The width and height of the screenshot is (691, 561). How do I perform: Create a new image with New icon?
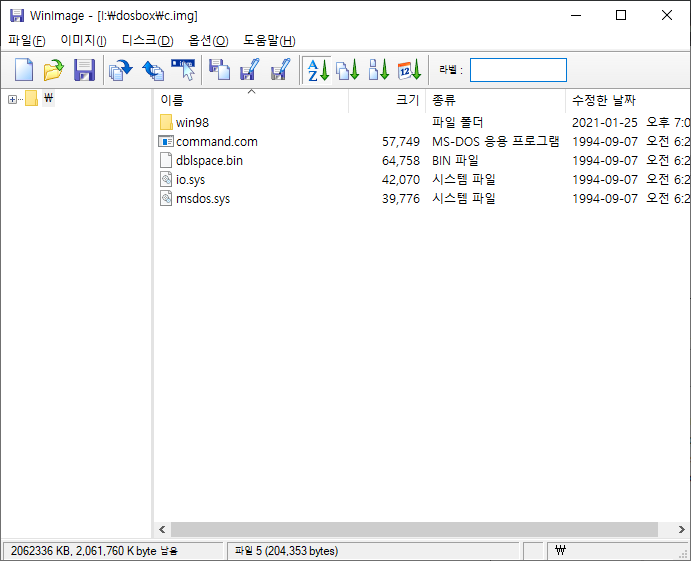point(24,70)
